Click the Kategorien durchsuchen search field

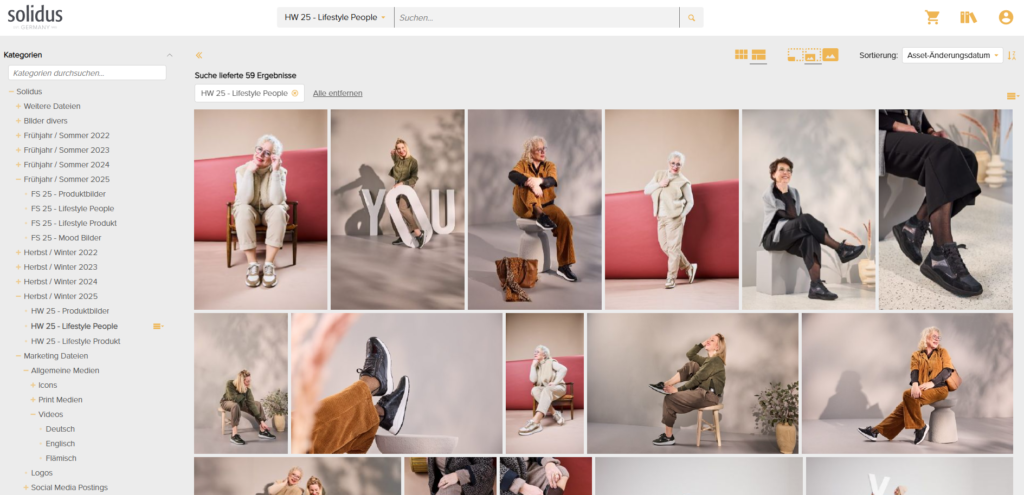click(x=87, y=73)
